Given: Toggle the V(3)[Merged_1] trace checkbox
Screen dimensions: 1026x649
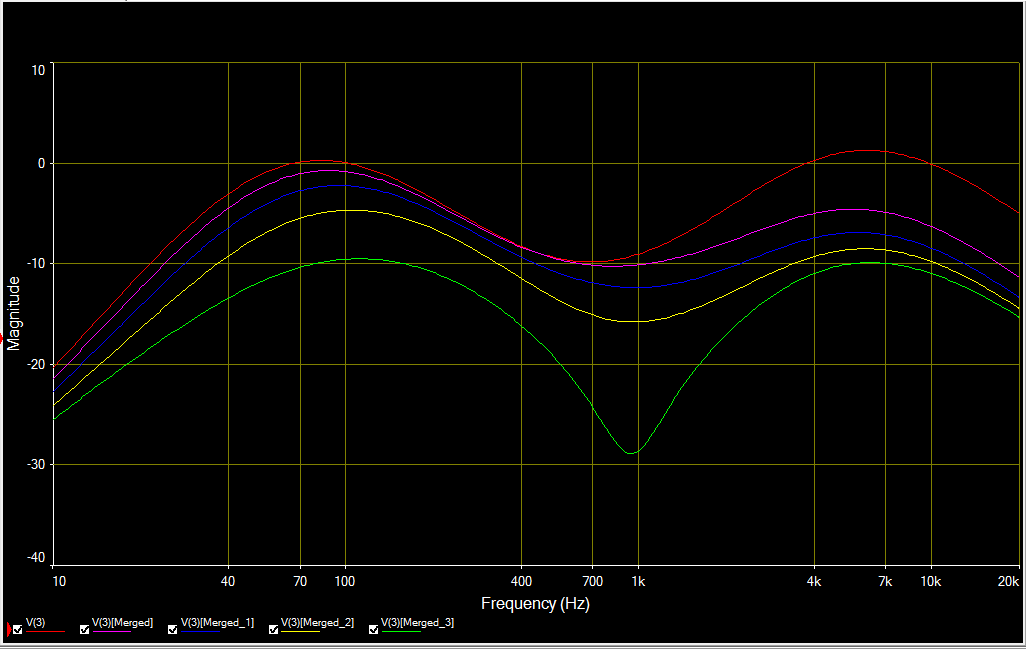Looking at the screenshot, I should [173, 629].
